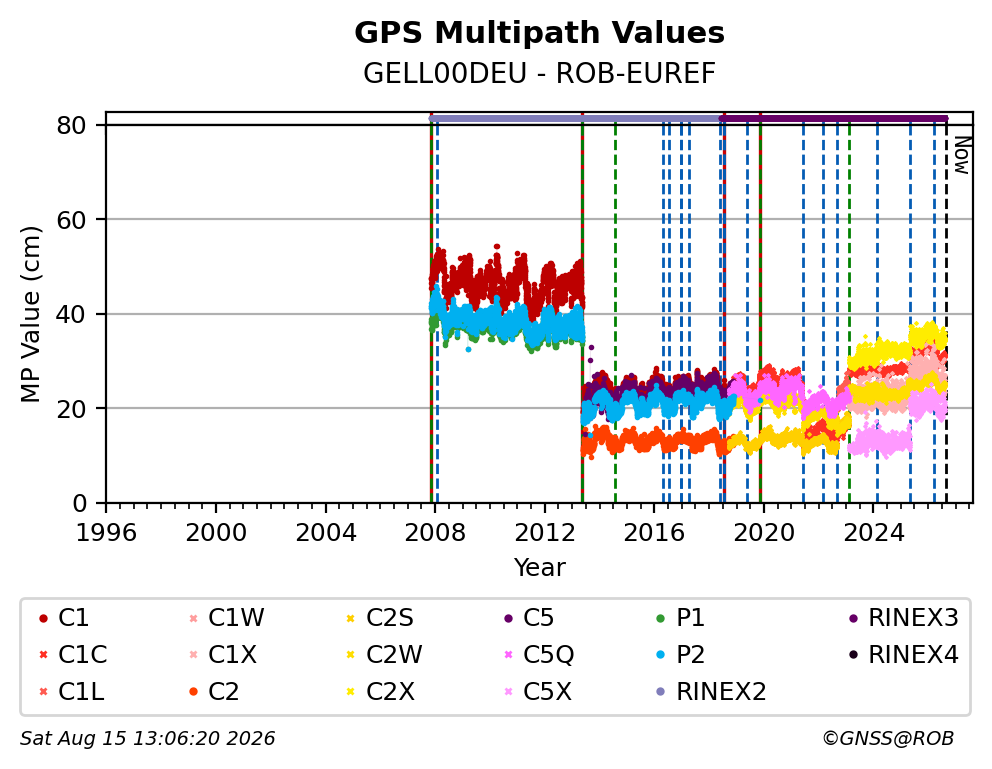Click the vertical 'Now' marker label
992x769 pixels.
[x=962, y=156]
